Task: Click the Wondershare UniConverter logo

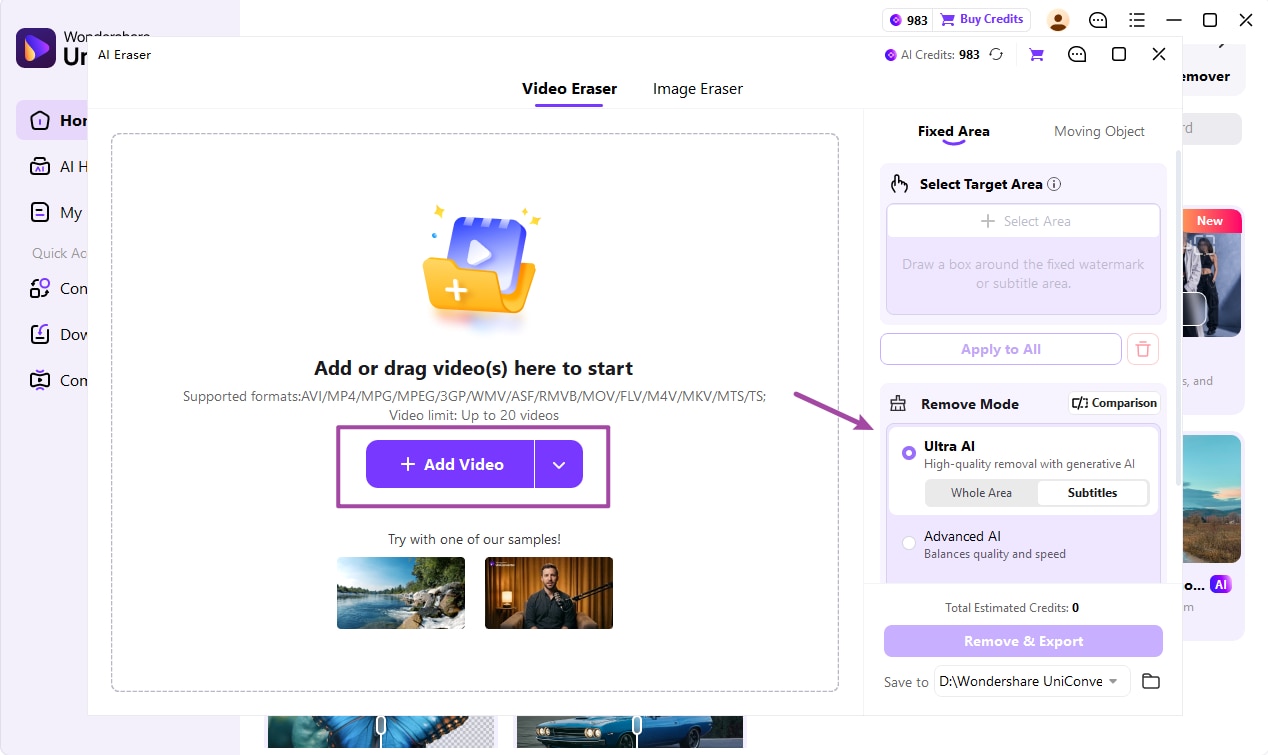Action: [x=35, y=47]
